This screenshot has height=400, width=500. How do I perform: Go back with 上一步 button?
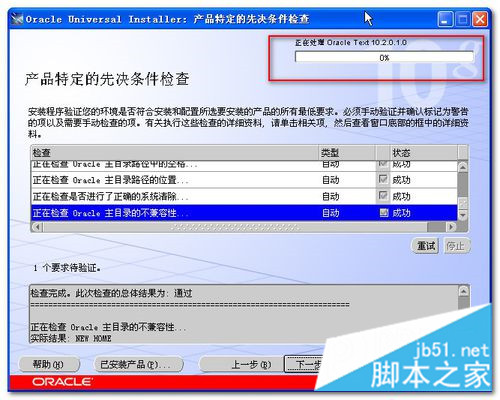(251, 364)
